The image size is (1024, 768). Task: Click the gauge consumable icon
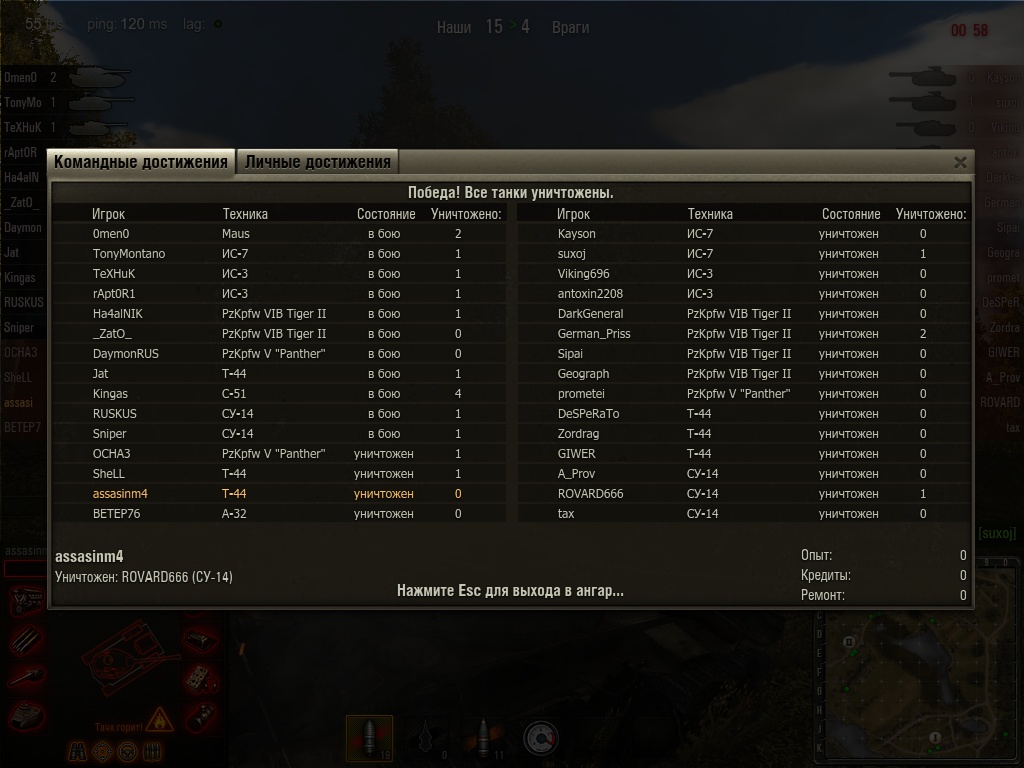pyautogui.click(x=541, y=739)
